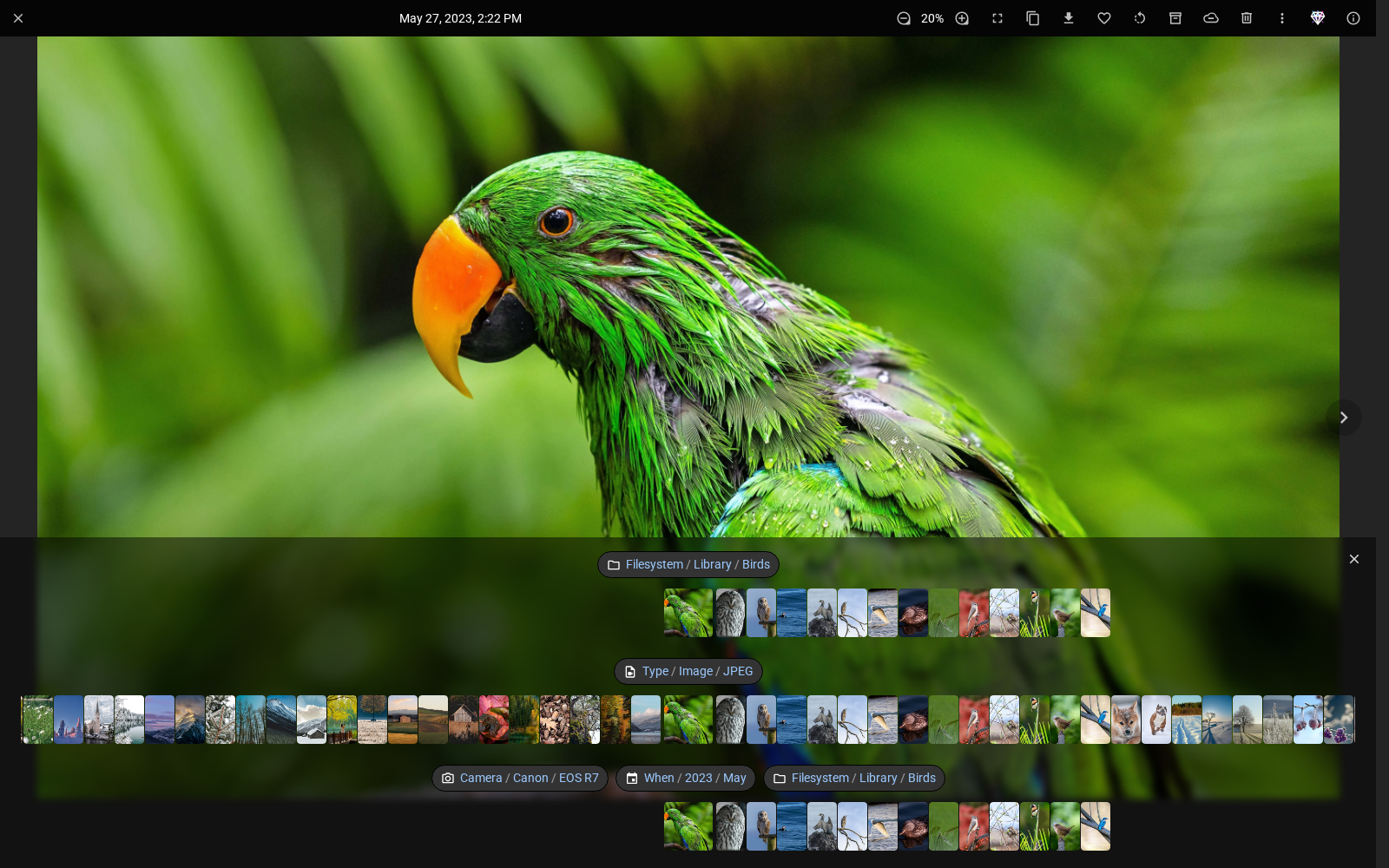Open the parrot thumbnail in the bottom row

point(688,826)
